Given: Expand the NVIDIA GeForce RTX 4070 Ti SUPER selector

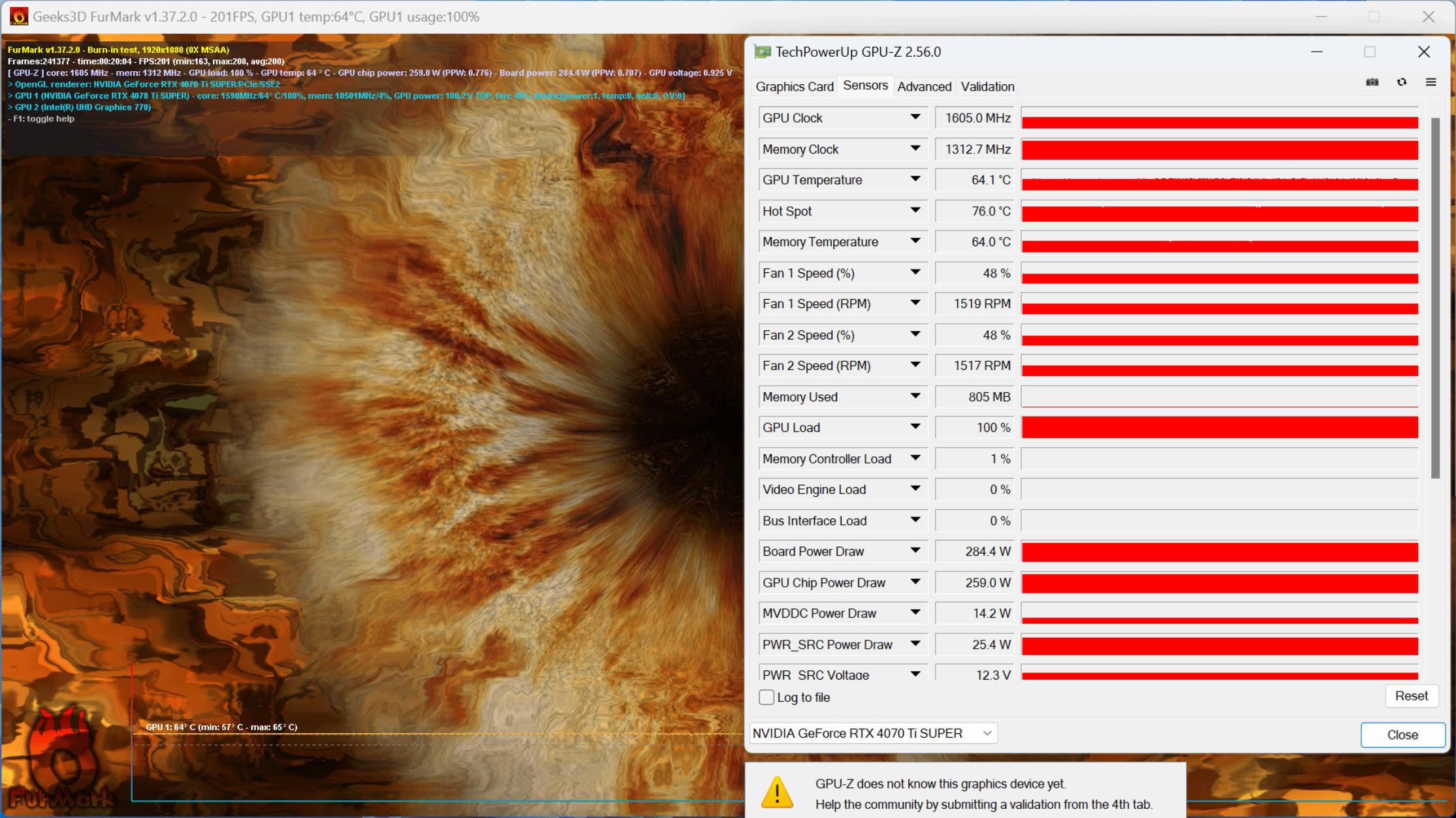Looking at the screenshot, I should 988,733.
